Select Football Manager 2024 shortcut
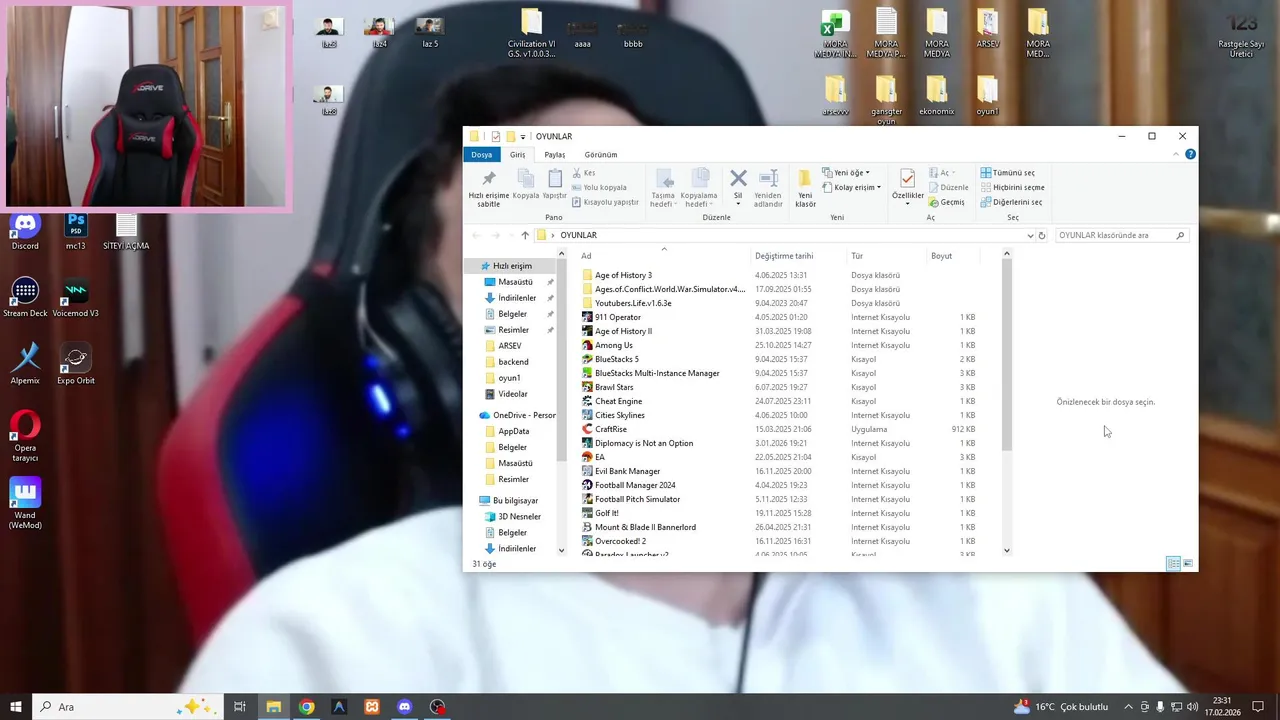The width and height of the screenshot is (1280, 720). pos(635,485)
